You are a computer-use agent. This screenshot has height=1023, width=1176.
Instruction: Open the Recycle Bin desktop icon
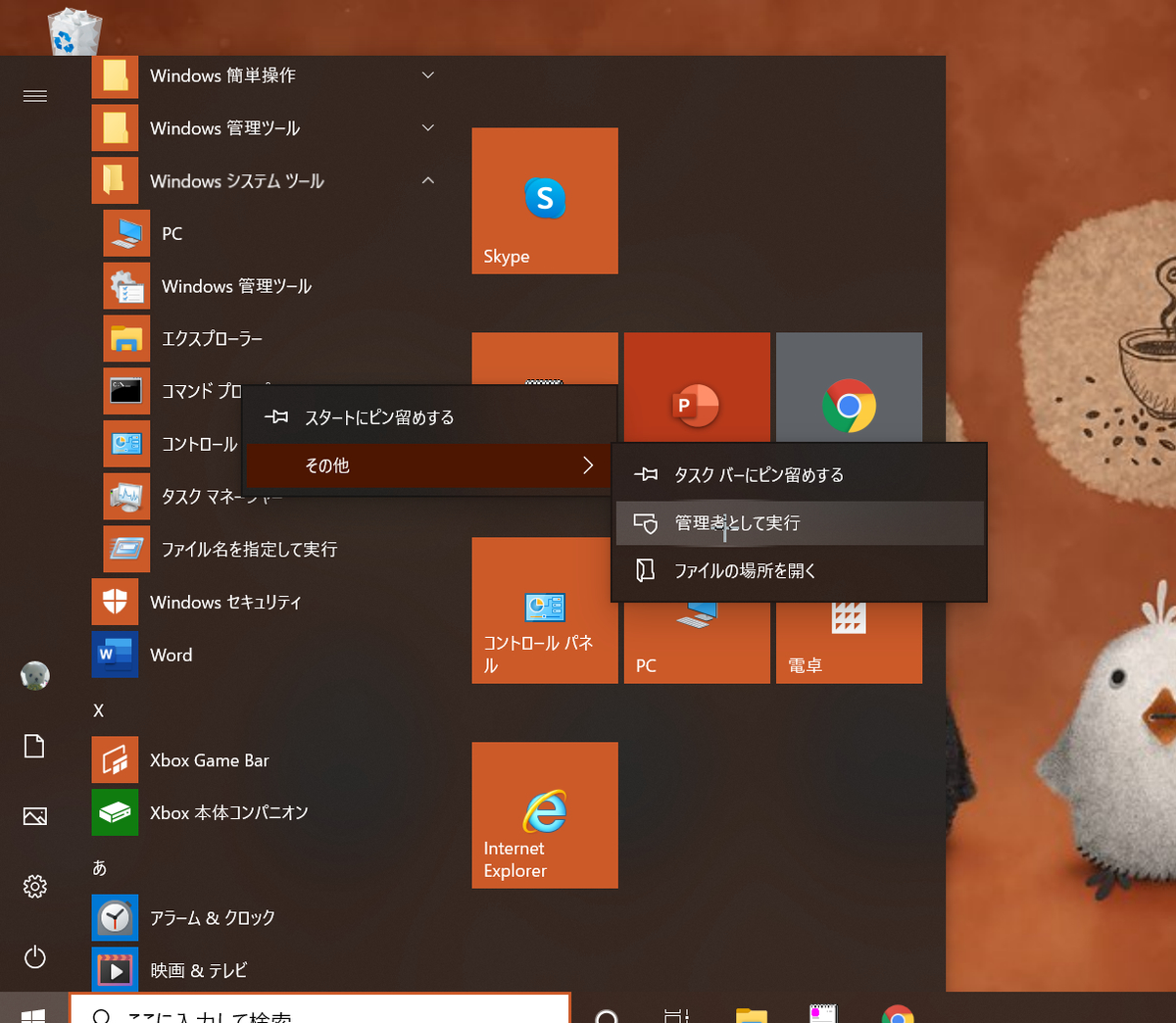pos(74,31)
